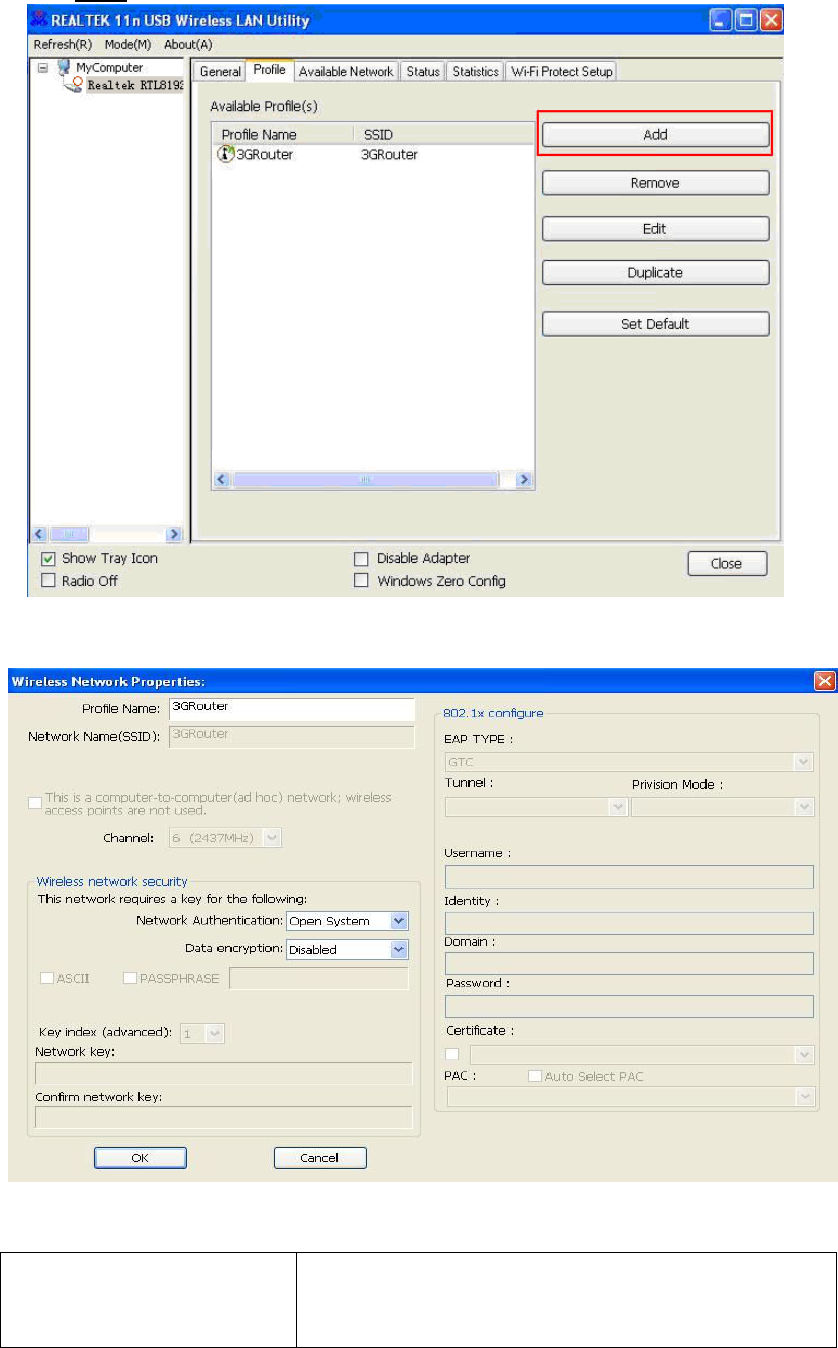
Task: Switch to the Available Network tab
Action: (x=347, y=71)
